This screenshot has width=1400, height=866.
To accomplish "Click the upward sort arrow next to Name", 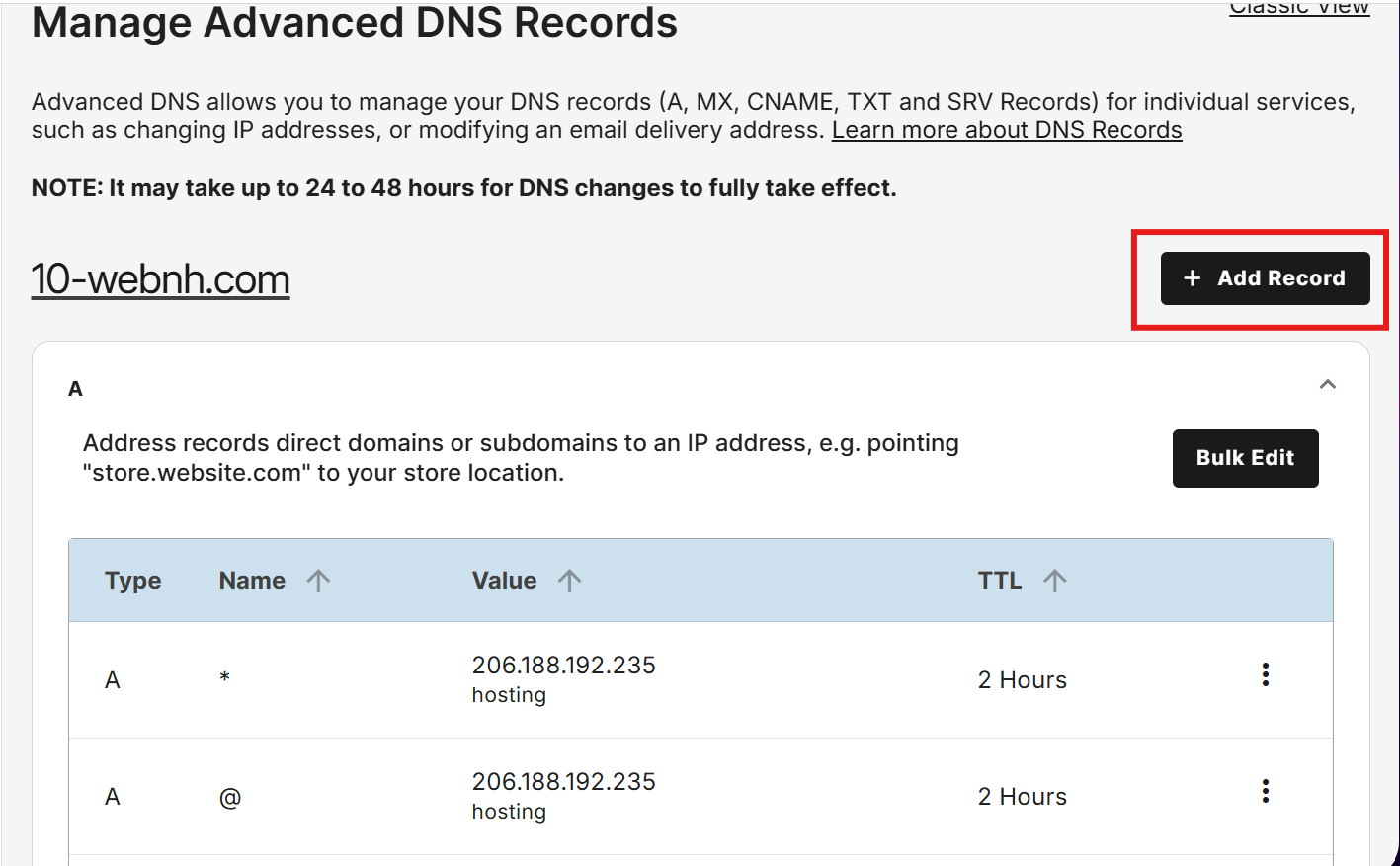I will click(318, 581).
